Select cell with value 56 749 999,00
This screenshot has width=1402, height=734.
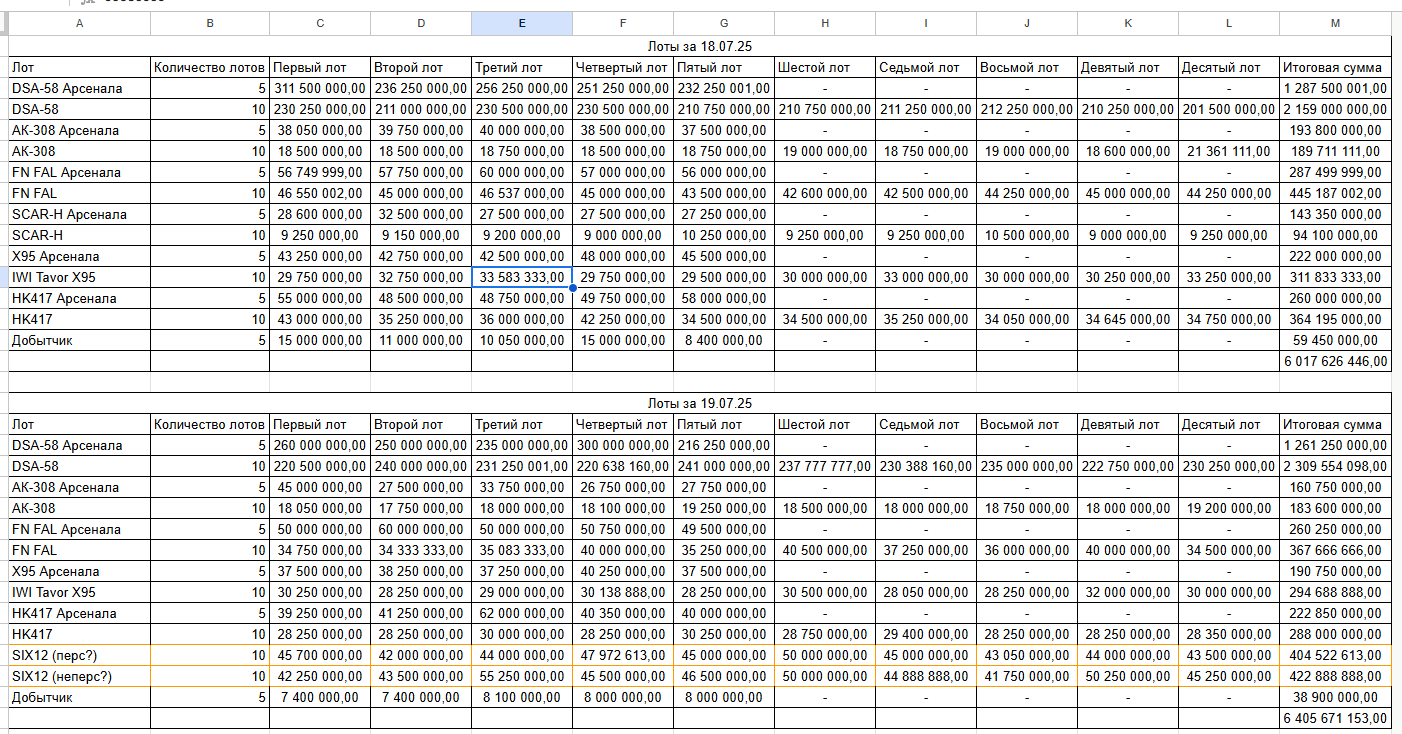(x=320, y=172)
